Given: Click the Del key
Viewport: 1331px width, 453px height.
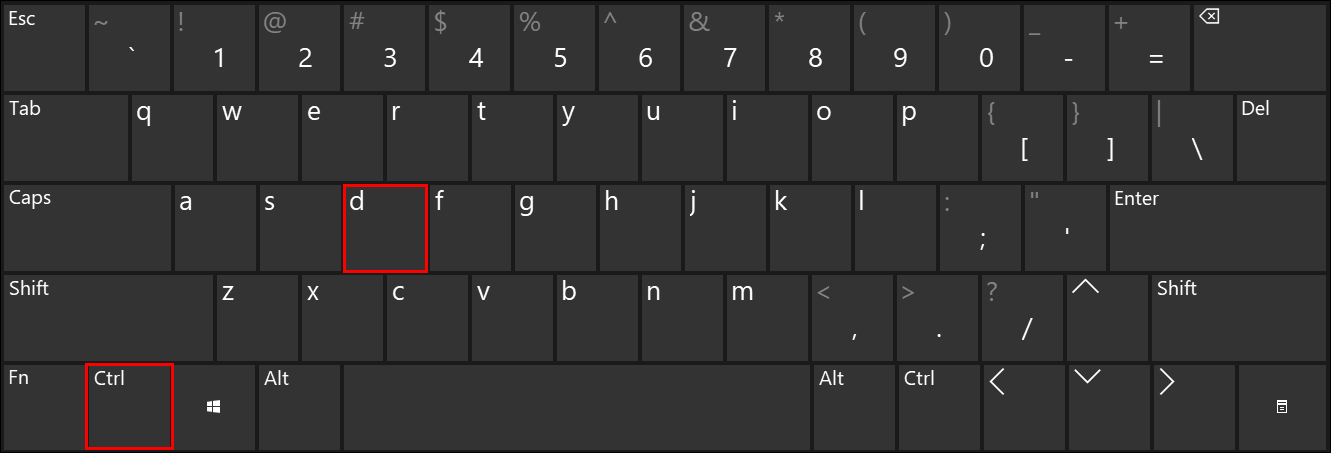Looking at the screenshot, I should point(1282,137).
